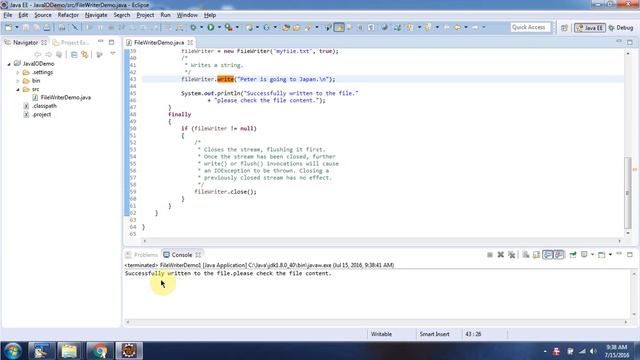Click Navigator Back arrow icon

coord(38,54)
